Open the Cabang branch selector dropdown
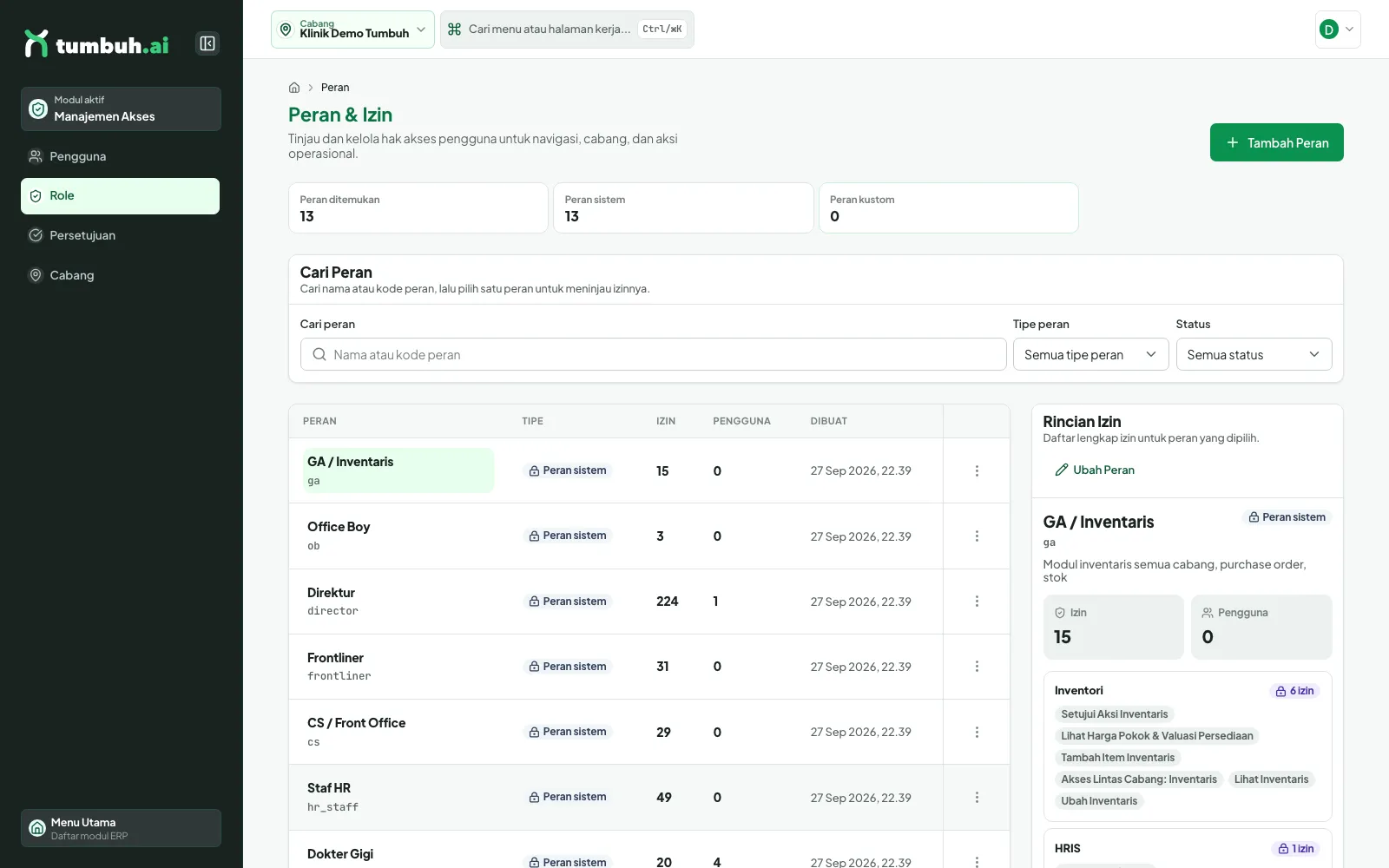 click(x=352, y=30)
